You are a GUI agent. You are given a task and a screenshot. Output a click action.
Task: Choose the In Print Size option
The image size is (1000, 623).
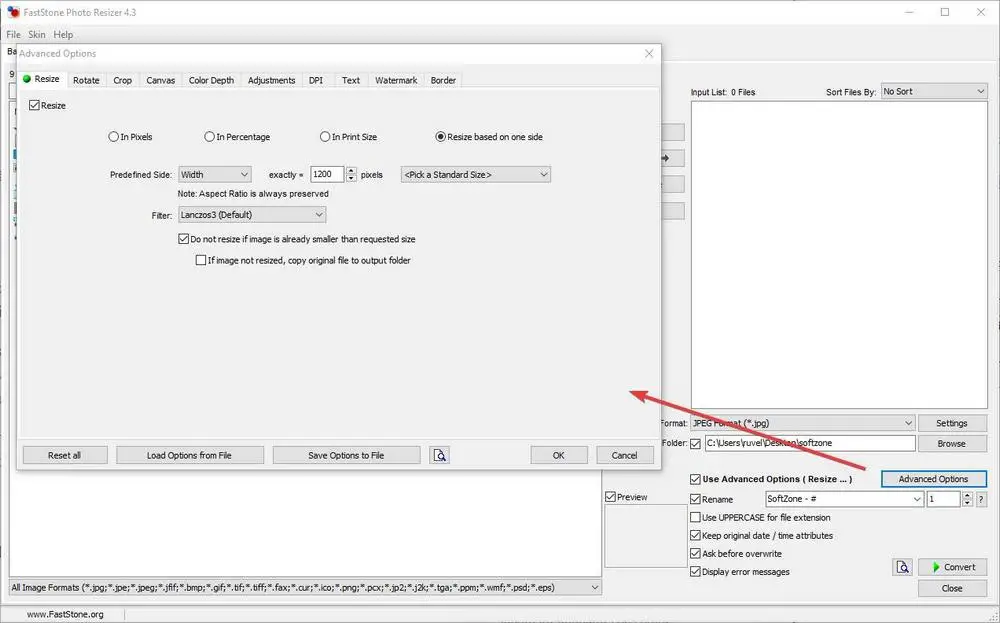[325, 136]
